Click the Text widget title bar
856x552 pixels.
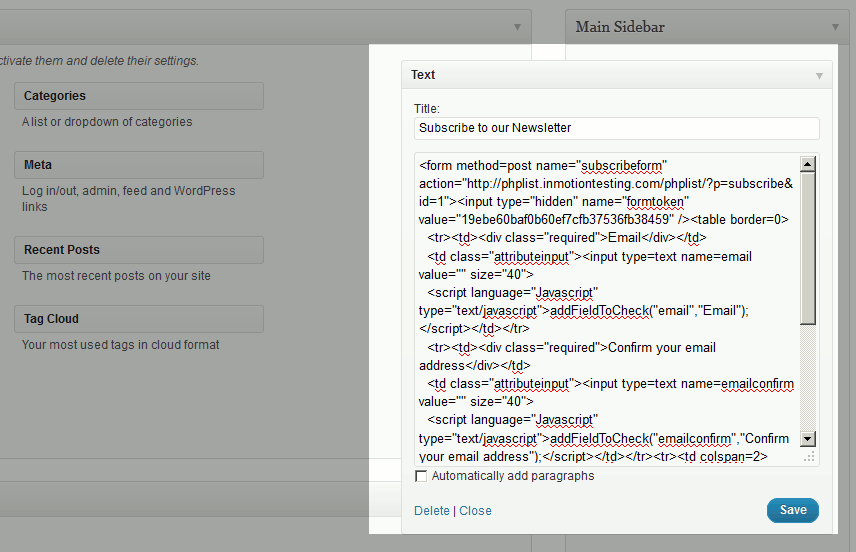[600, 75]
